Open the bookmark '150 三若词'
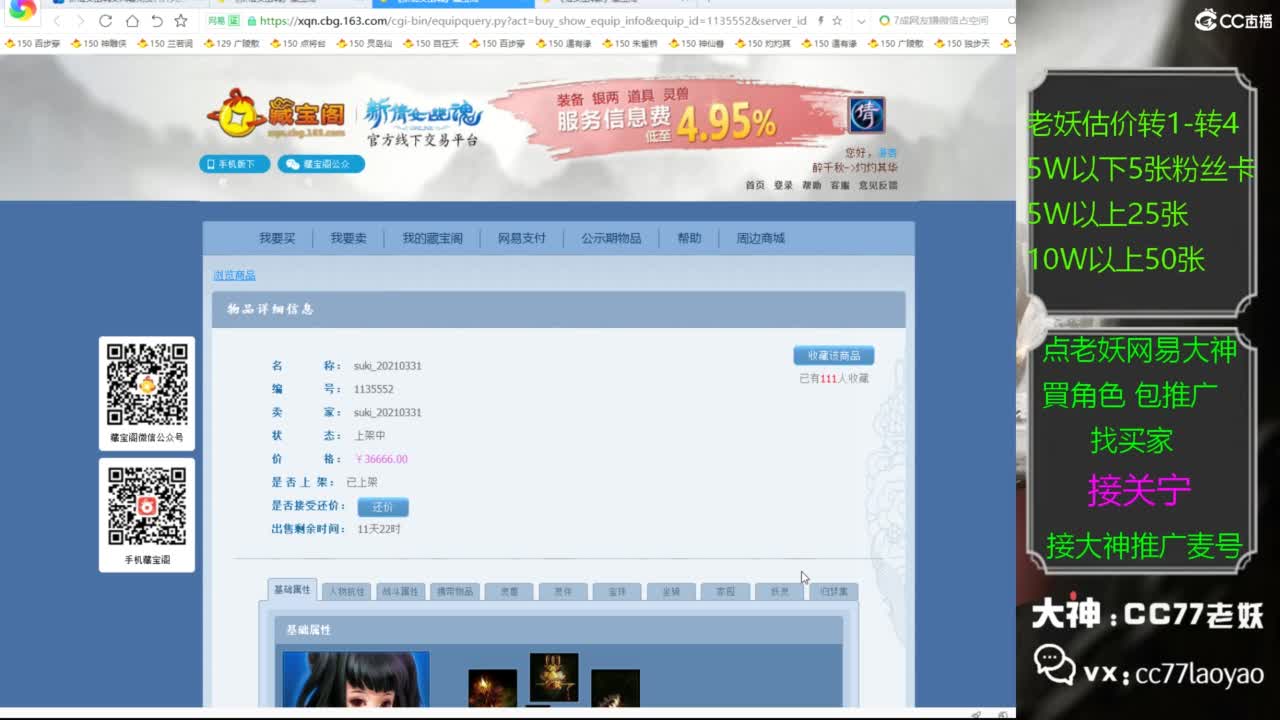The height and width of the screenshot is (720, 1280). [x=165, y=44]
